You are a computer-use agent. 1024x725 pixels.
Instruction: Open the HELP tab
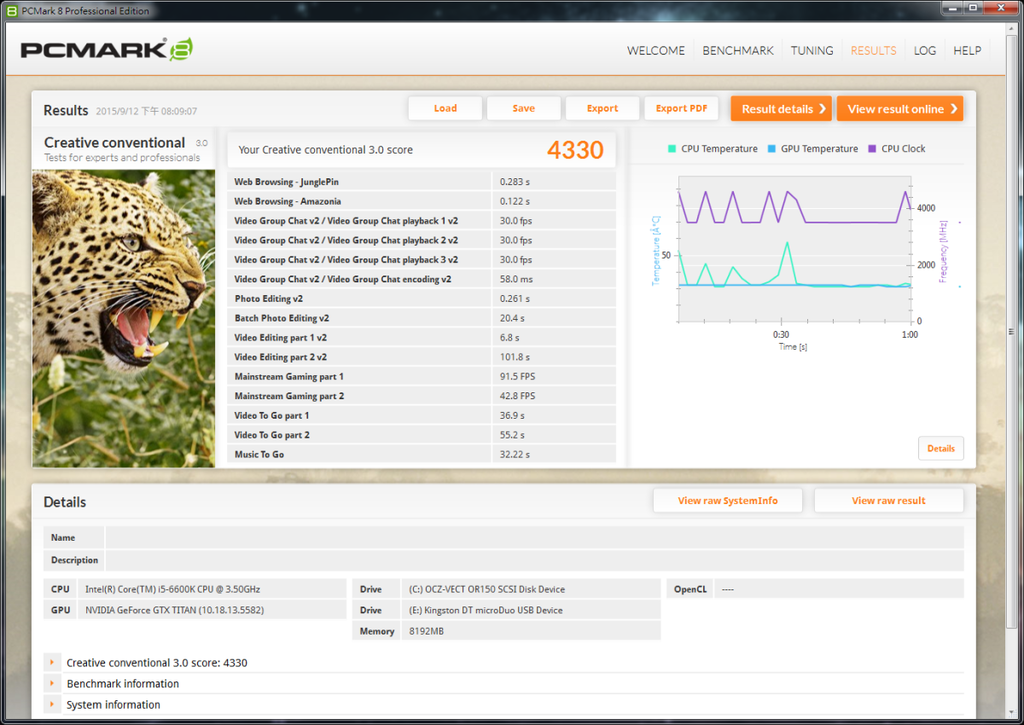pos(967,50)
